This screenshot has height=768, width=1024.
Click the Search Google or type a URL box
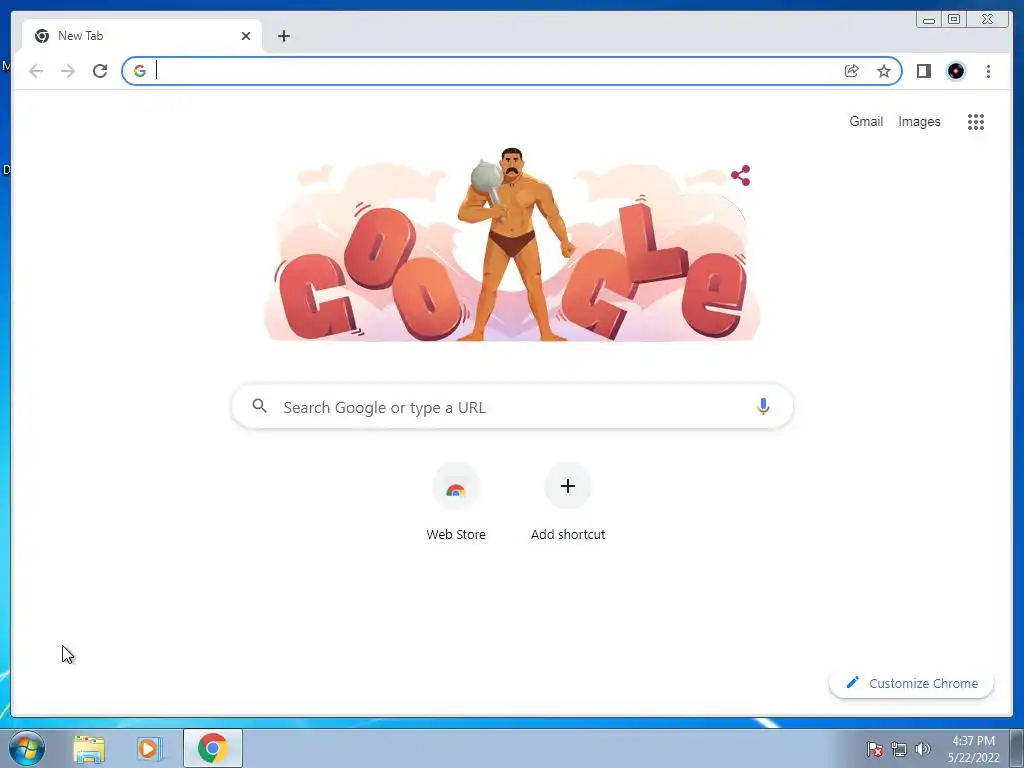pos(512,406)
